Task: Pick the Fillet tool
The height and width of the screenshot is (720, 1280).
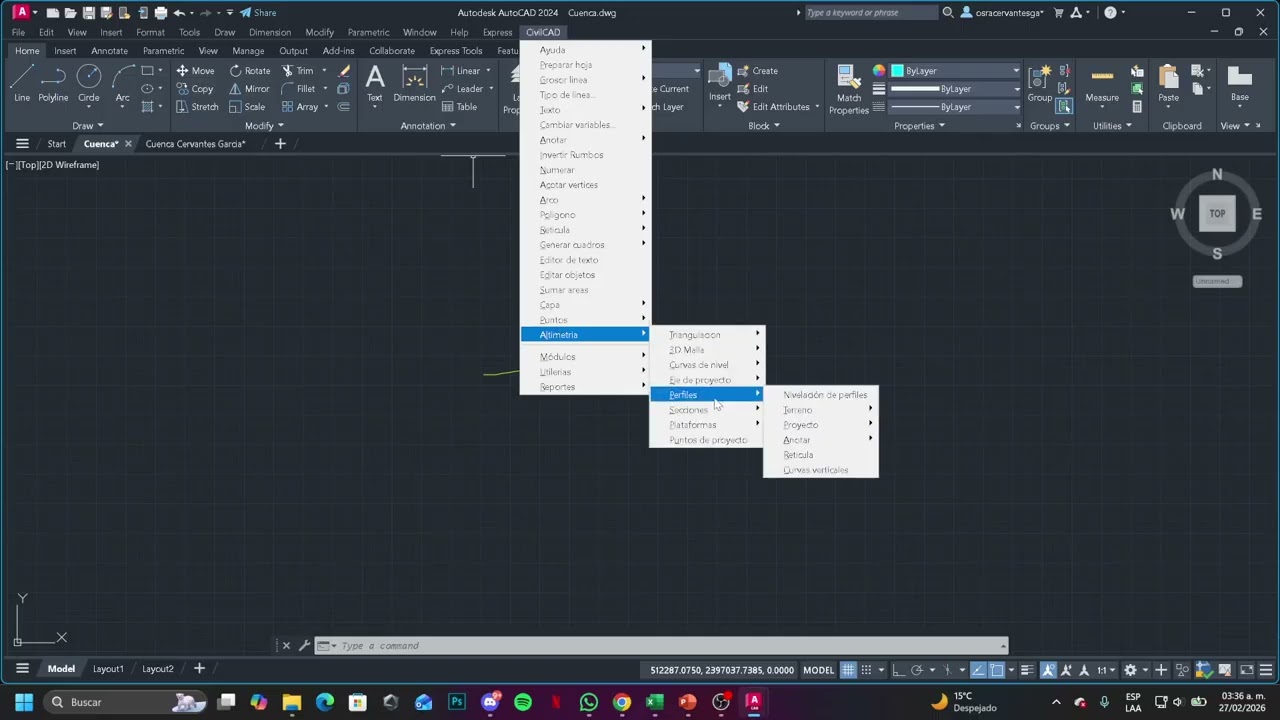Action: [298, 89]
